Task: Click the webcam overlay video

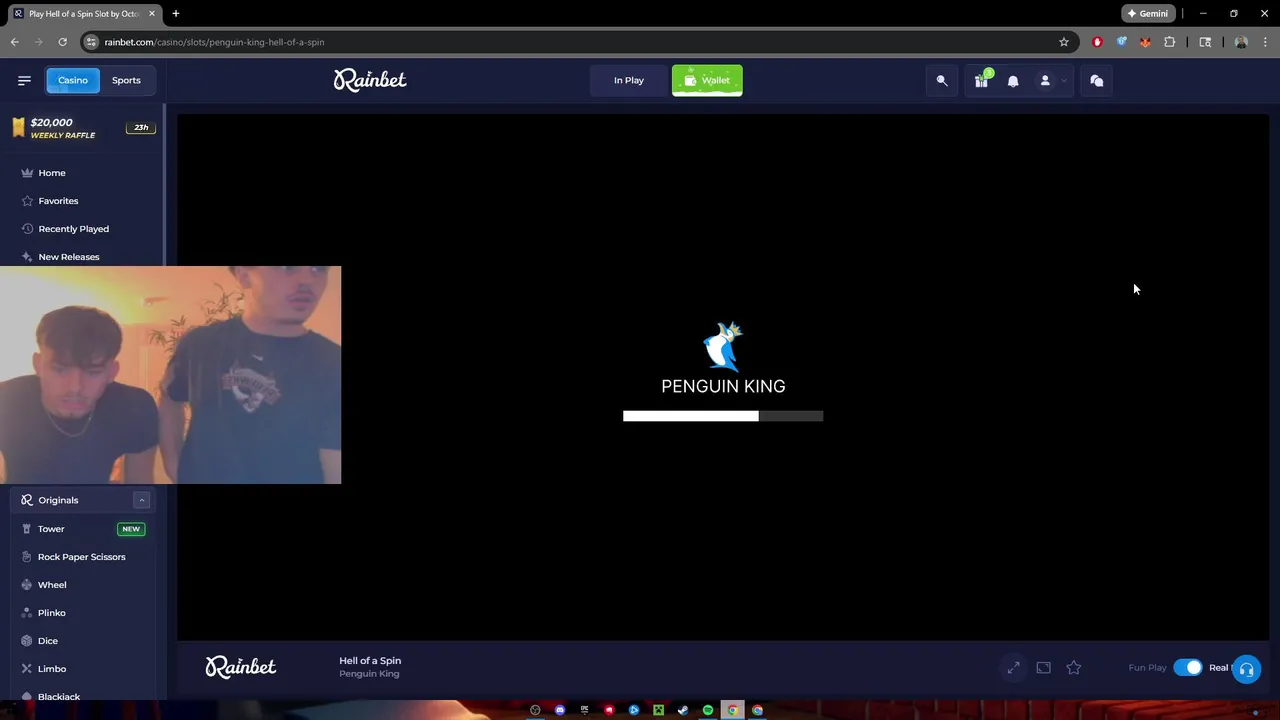Action: (170, 375)
